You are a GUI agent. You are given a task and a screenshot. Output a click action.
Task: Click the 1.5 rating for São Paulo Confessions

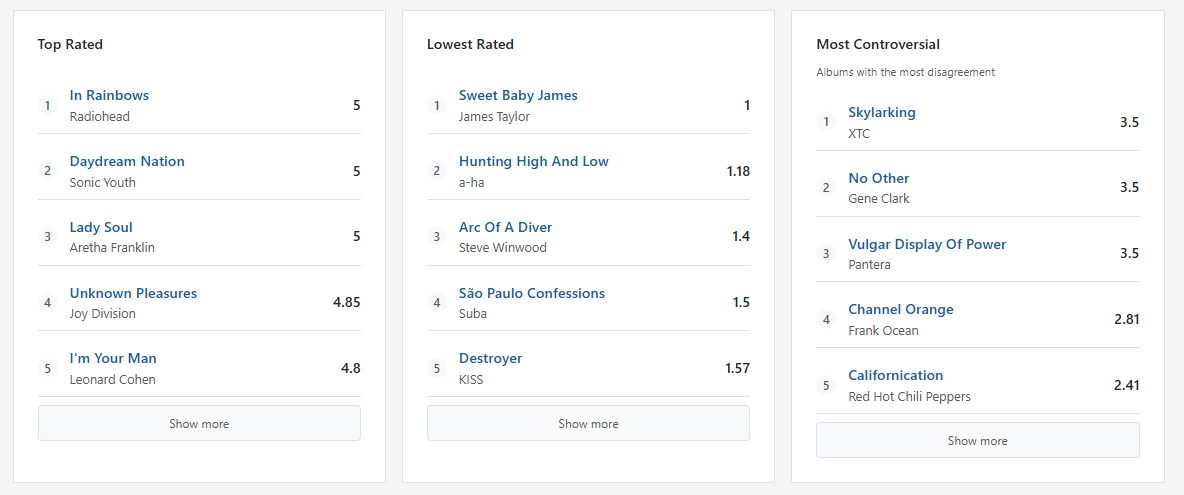(x=741, y=303)
